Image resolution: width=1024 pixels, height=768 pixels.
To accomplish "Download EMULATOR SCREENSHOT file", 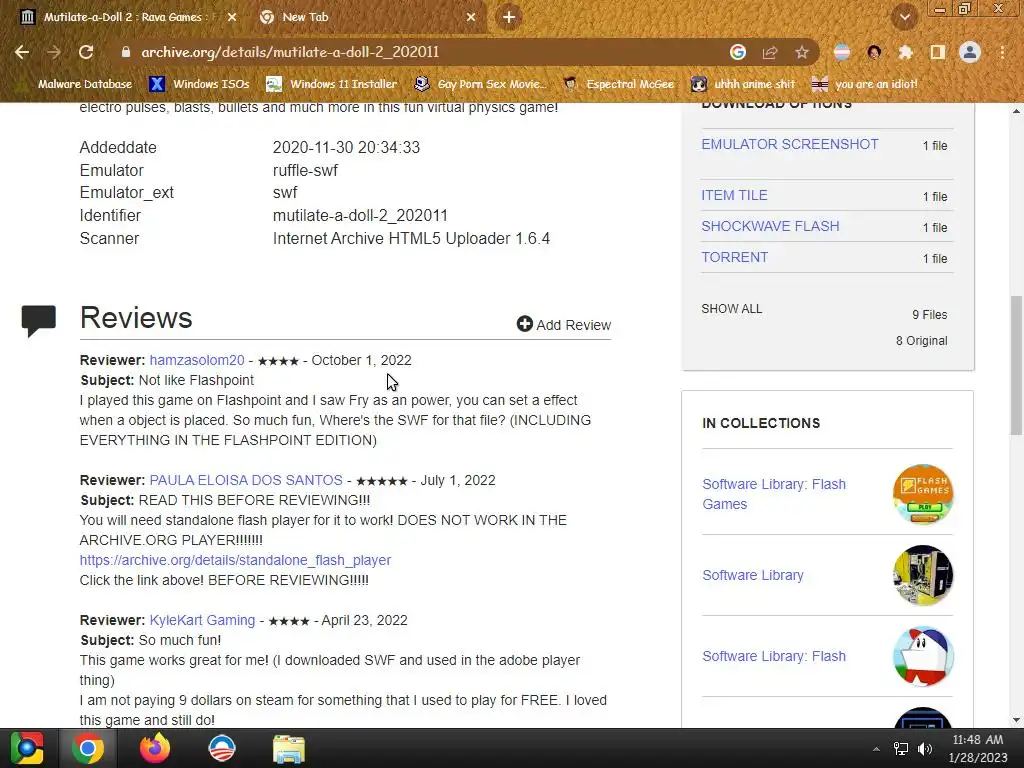I will click(x=790, y=144).
